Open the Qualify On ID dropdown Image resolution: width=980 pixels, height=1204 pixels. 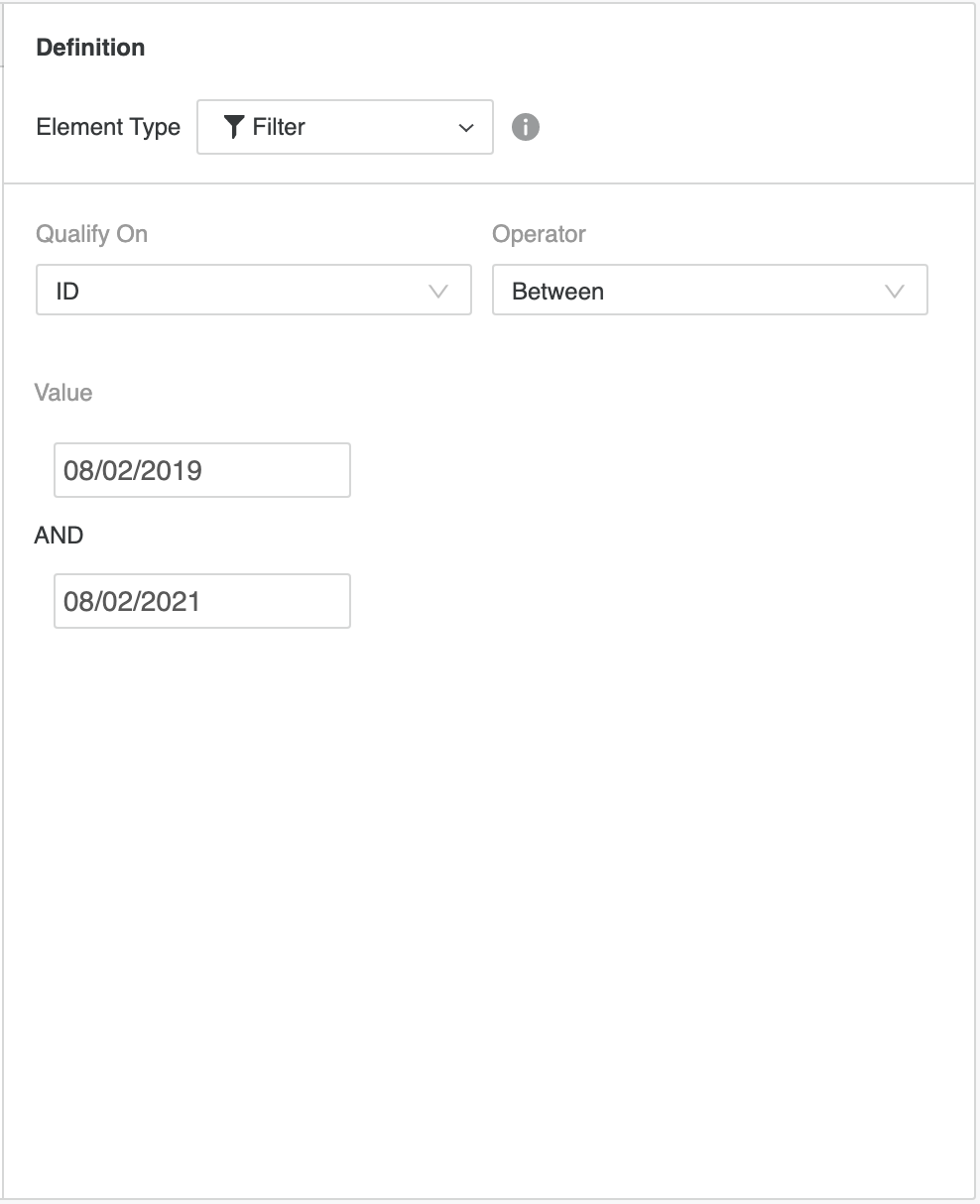point(253,290)
